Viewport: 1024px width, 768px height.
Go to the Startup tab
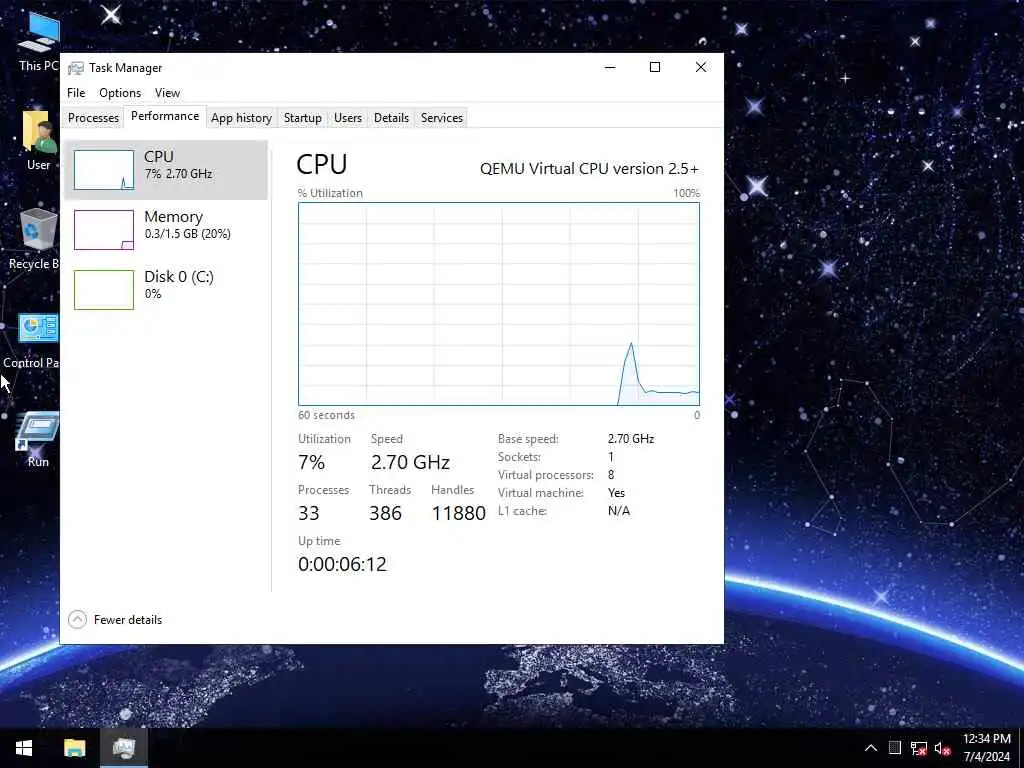click(302, 118)
